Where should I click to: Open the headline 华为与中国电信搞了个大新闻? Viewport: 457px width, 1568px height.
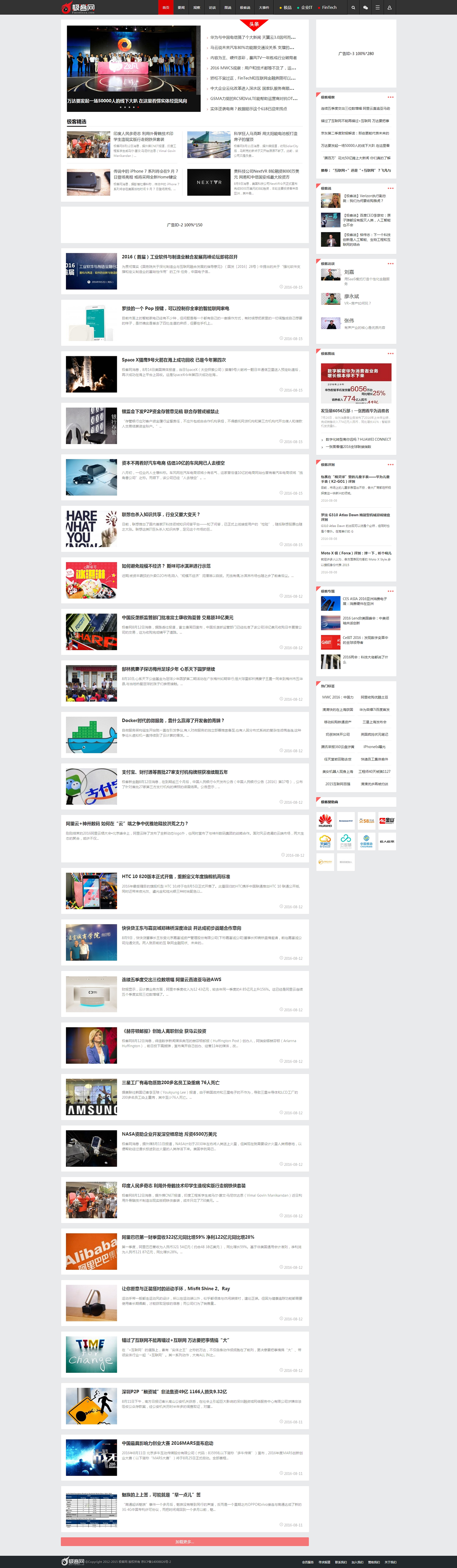tap(252, 38)
